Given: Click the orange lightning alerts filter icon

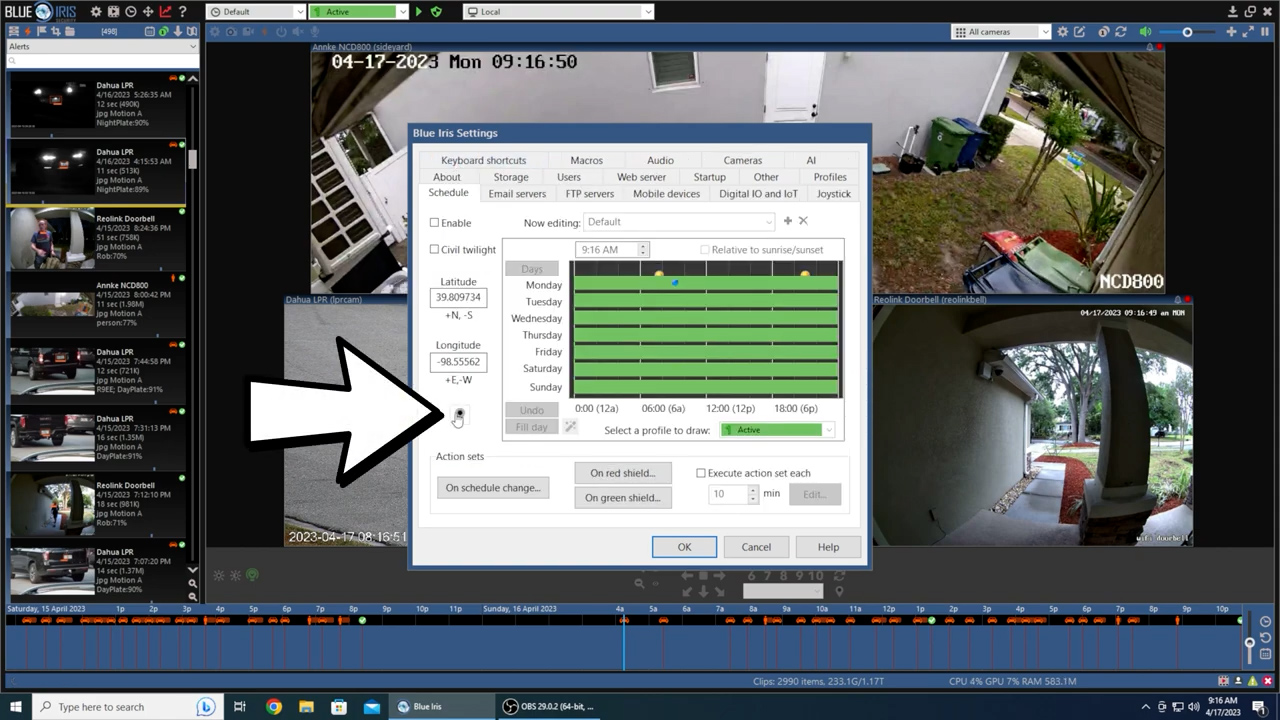Looking at the screenshot, I should point(28,32).
